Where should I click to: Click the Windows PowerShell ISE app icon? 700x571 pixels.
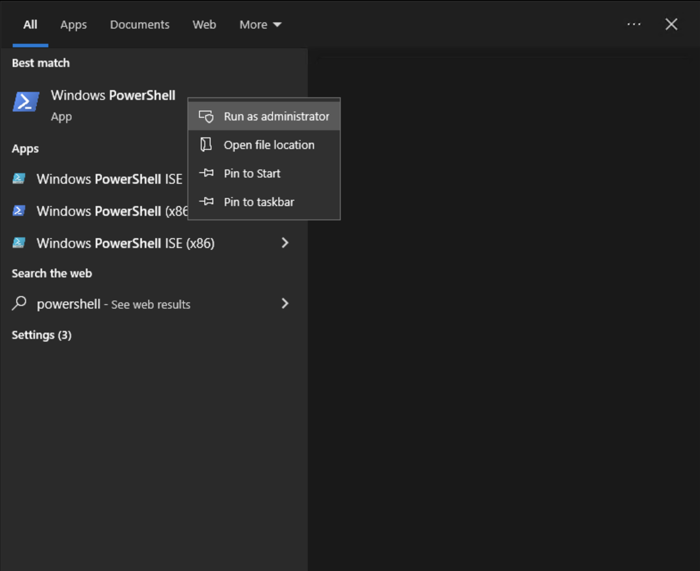19,179
